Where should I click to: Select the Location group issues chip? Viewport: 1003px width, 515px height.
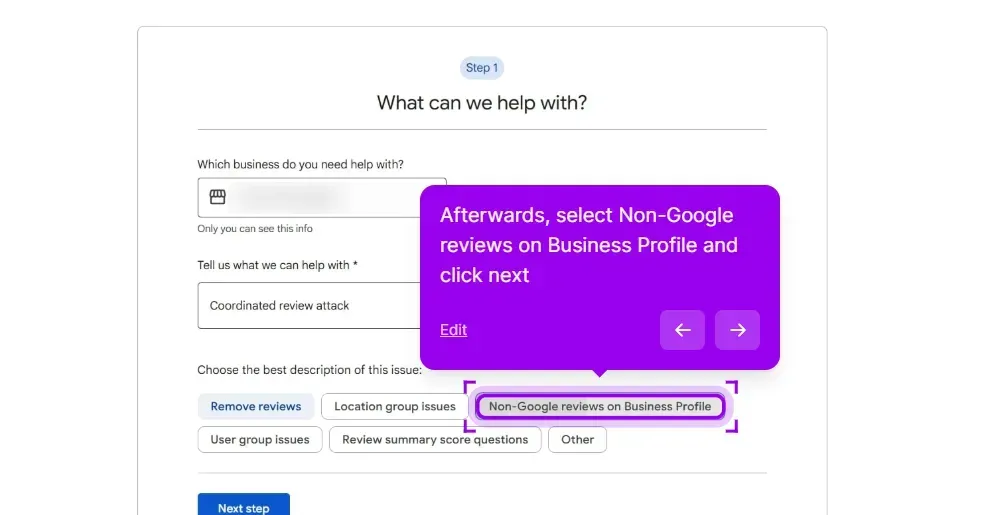click(395, 406)
